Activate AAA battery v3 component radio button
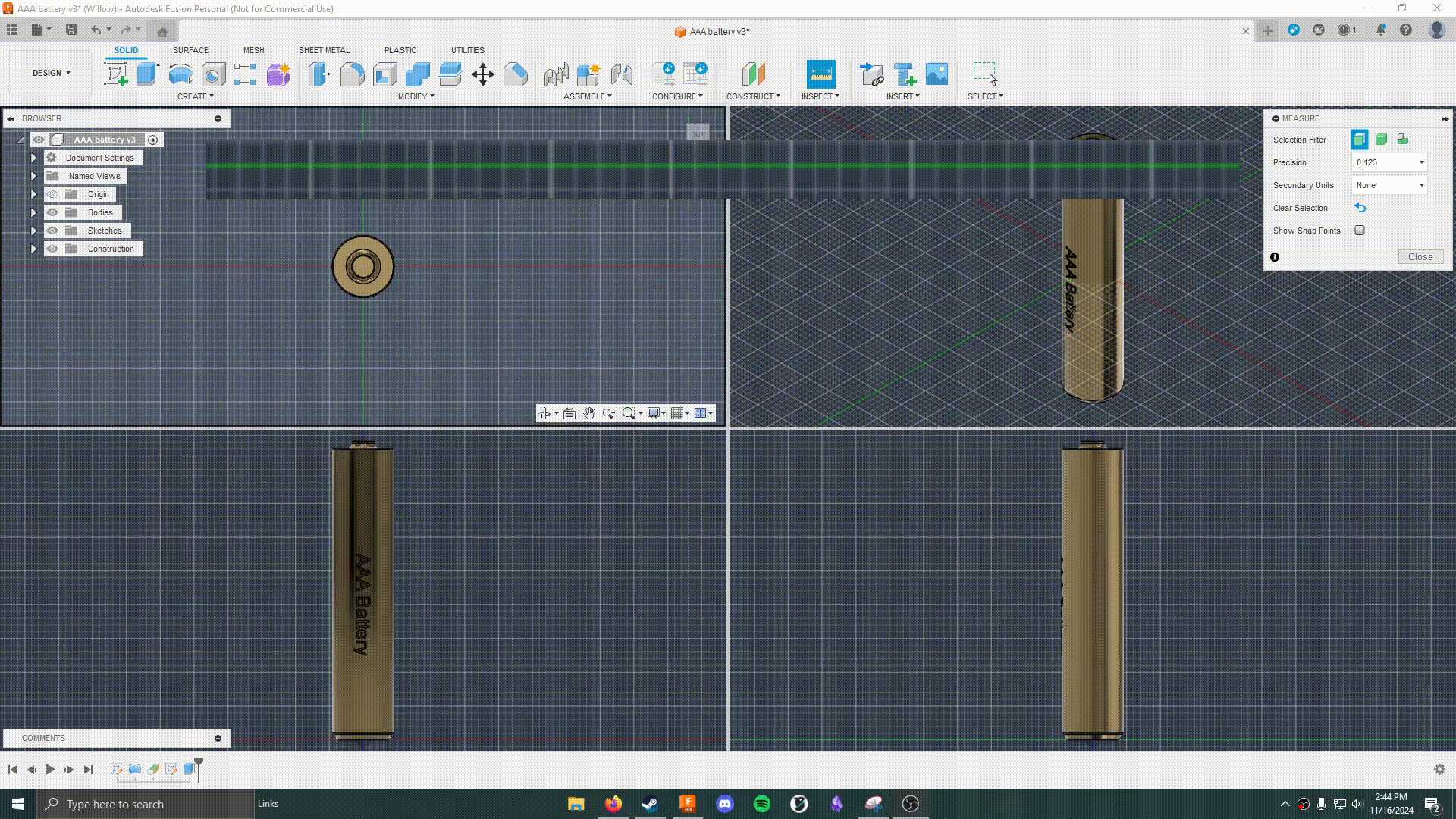The width and height of the screenshot is (1456, 819). pyautogui.click(x=153, y=140)
